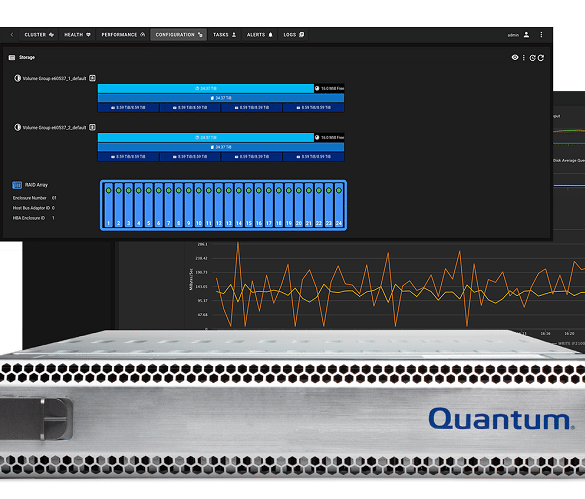This screenshot has width=585, height=499.
Task: Select drive slot 4 in the RAID array
Action: (x=139, y=205)
